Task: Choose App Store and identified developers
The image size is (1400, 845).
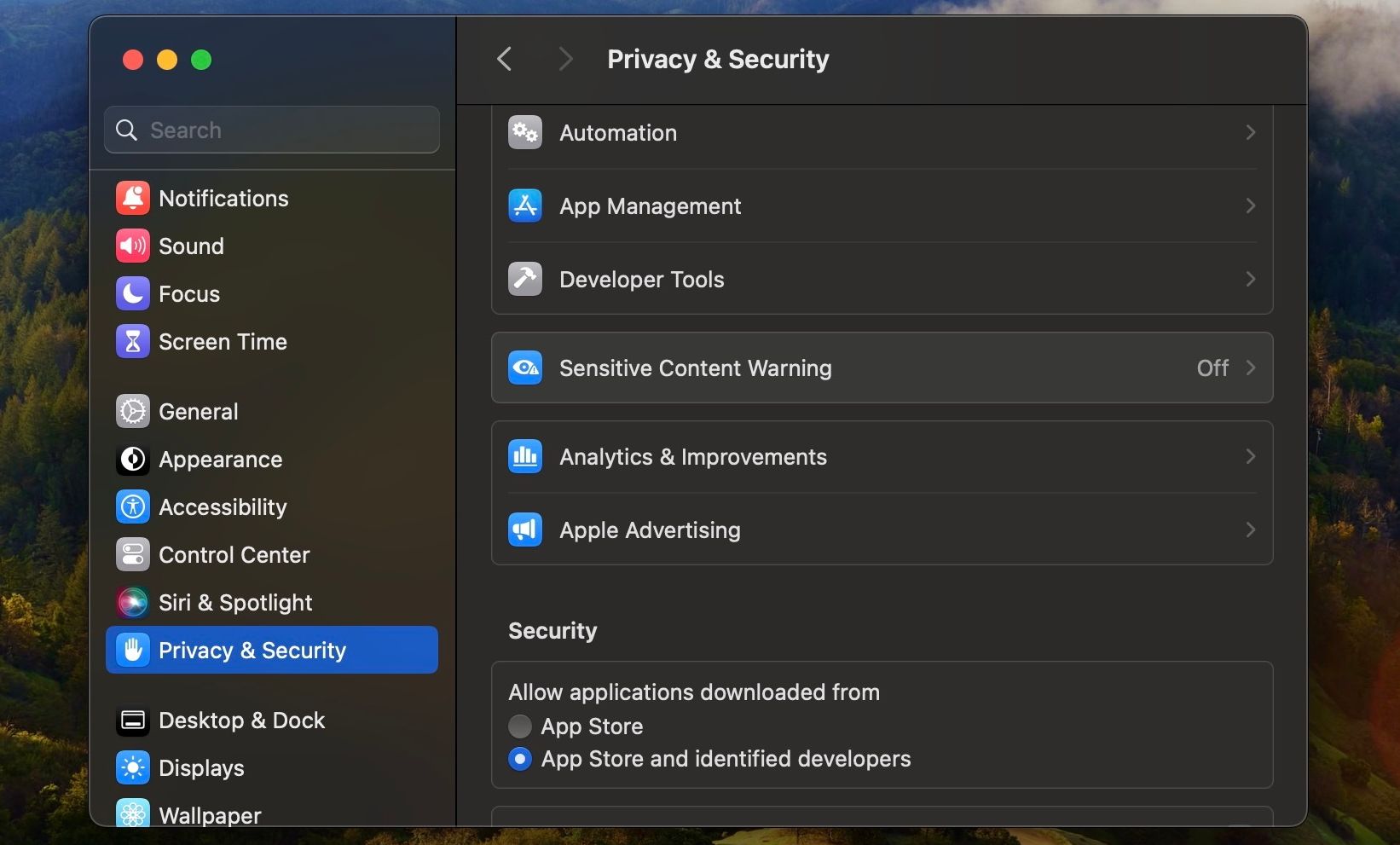Action: pos(519,759)
